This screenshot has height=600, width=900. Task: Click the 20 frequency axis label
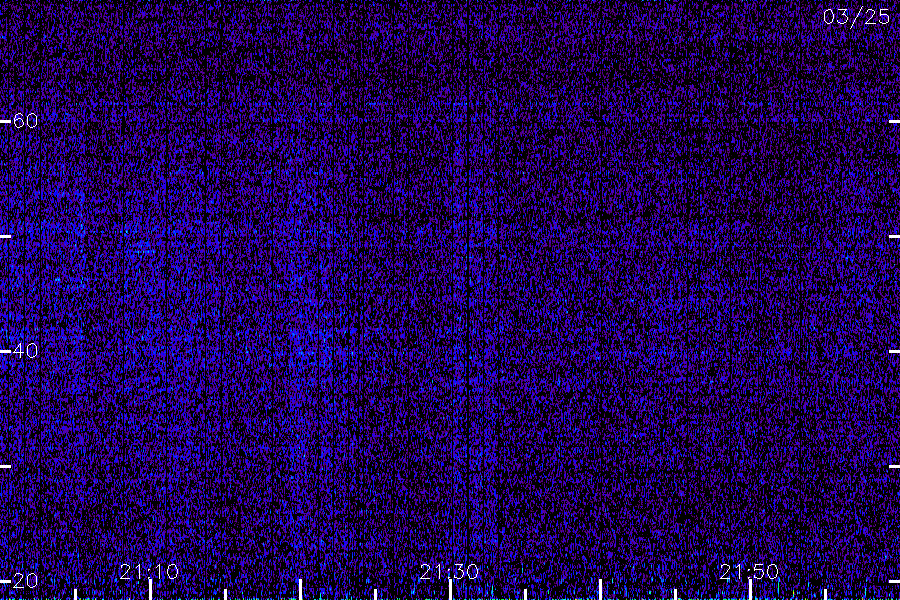25,580
